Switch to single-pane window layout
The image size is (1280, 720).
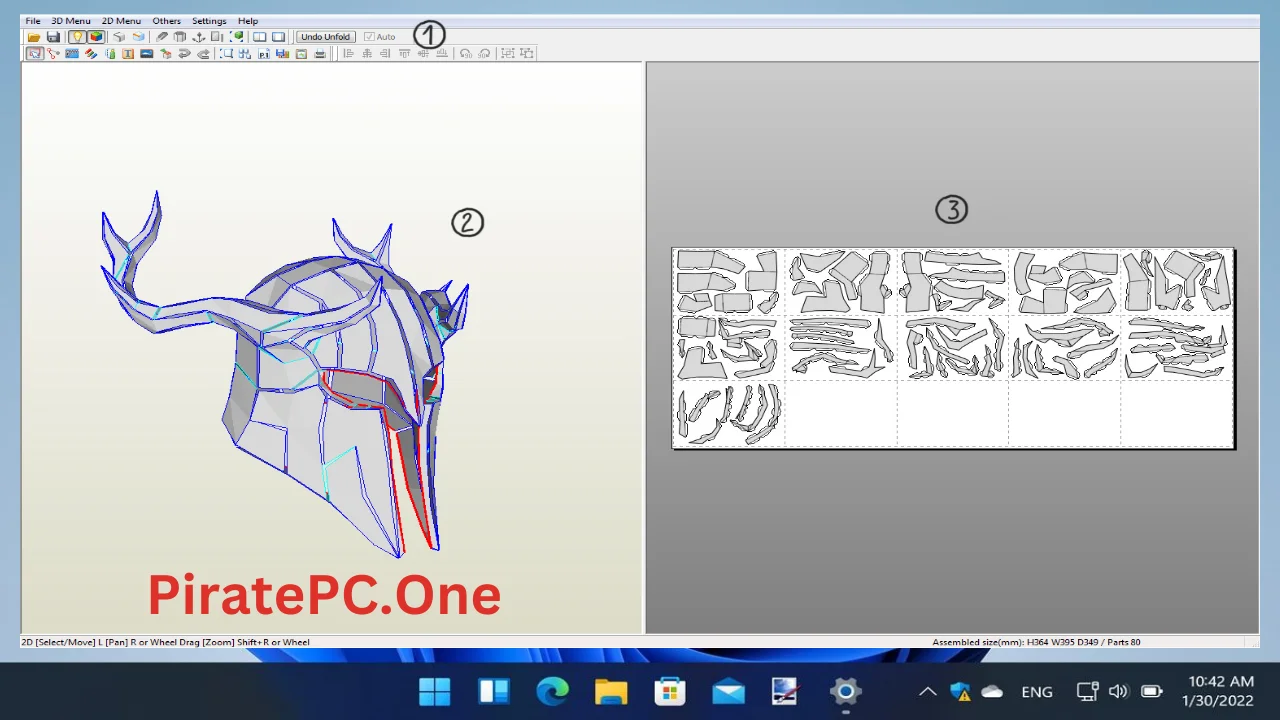tap(278, 37)
